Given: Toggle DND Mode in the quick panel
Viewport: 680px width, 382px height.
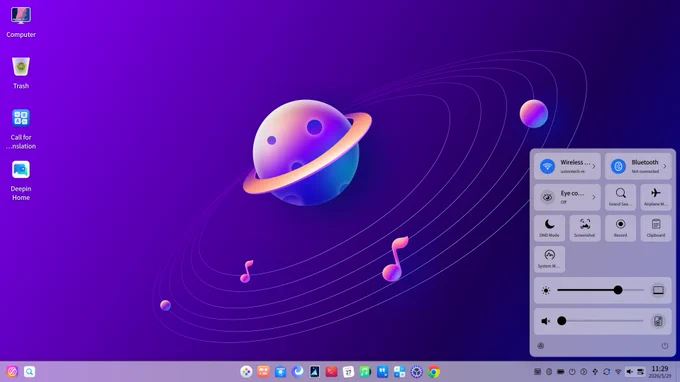Looking at the screenshot, I should click(x=549, y=228).
